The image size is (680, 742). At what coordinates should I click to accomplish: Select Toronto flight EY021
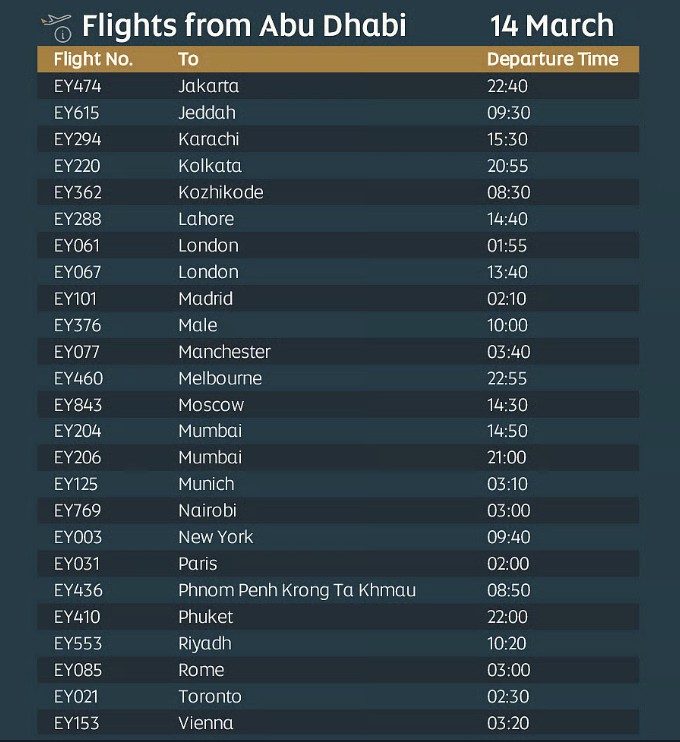[x=338, y=697]
